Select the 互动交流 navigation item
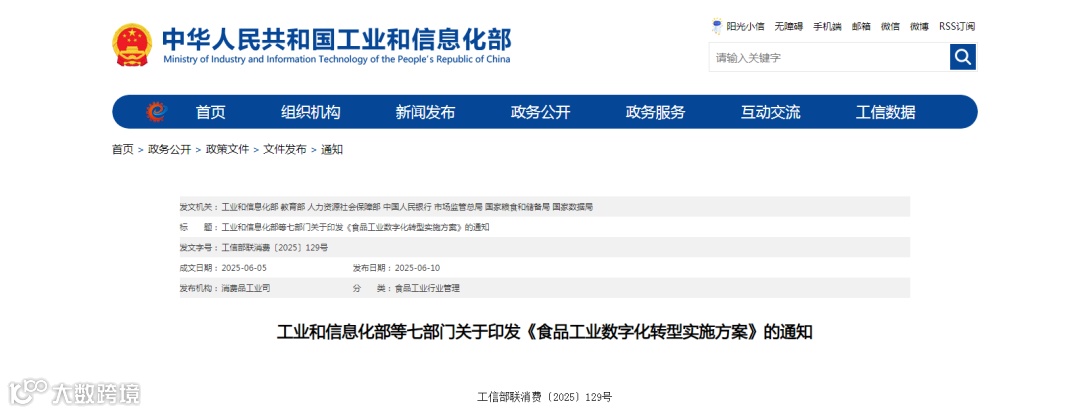 point(771,112)
